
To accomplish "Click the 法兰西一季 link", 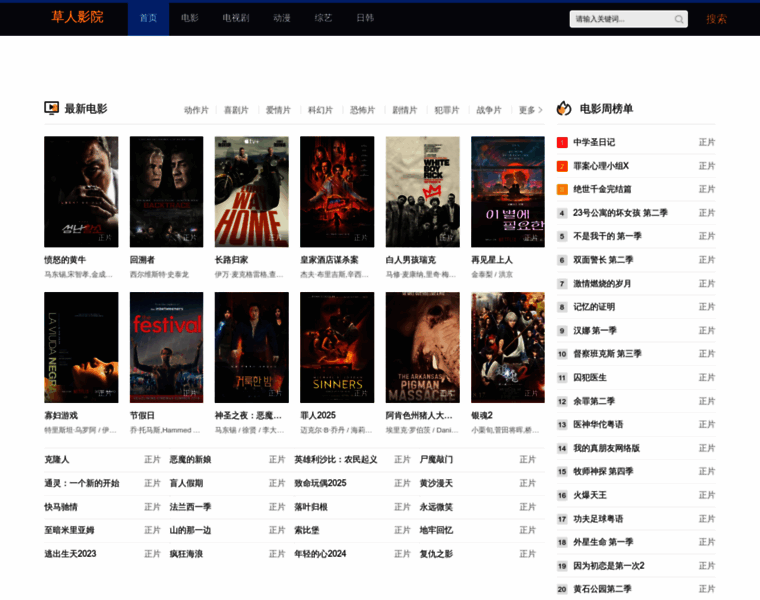I will point(190,507).
